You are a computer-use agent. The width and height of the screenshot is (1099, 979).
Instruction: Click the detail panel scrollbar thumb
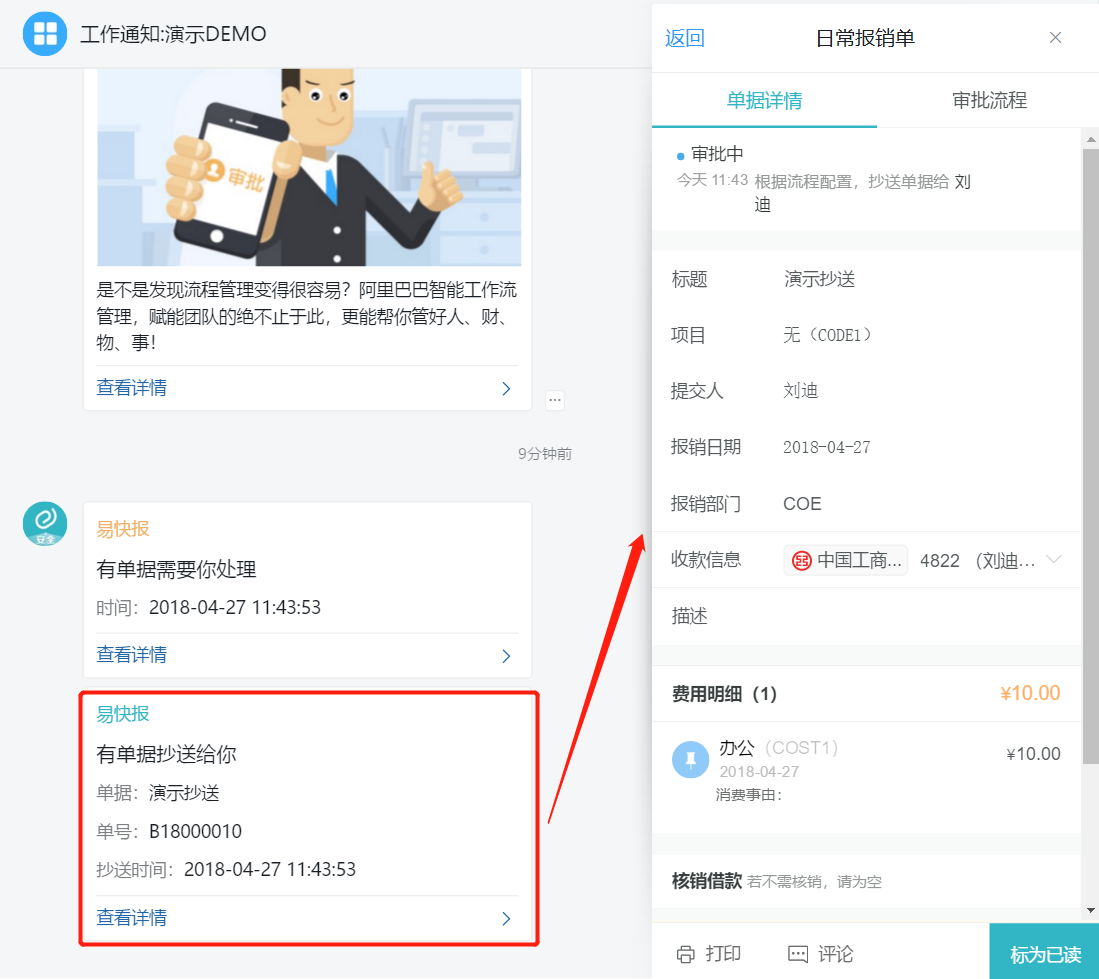coord(1091,456)
